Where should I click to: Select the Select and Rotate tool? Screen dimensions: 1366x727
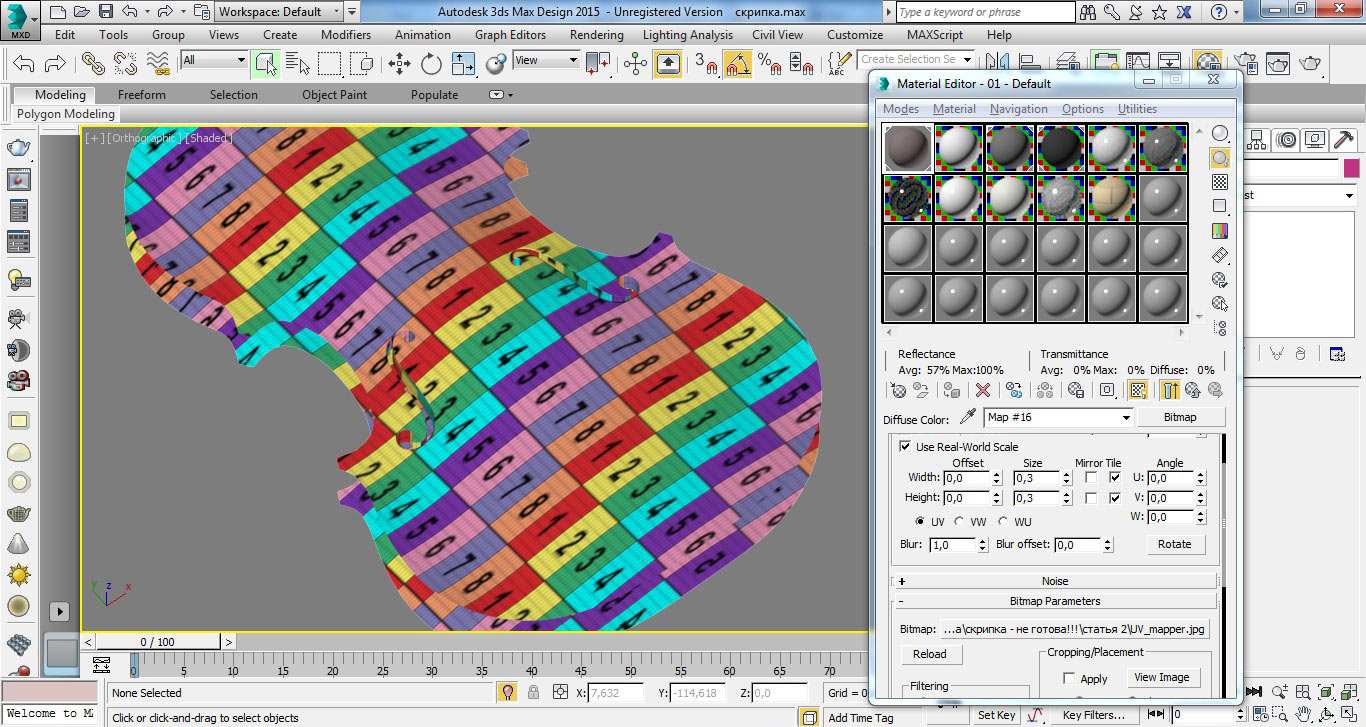coord(431,64)
